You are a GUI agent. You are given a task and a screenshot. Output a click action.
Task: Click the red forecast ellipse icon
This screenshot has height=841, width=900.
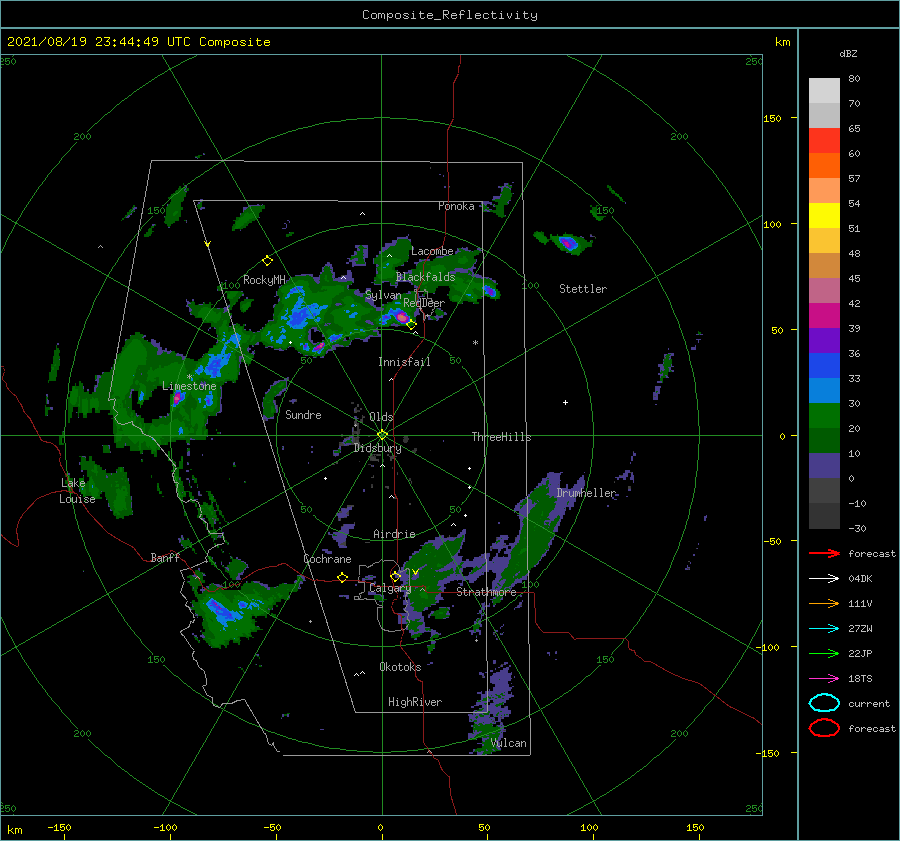[x=824, y=728]
